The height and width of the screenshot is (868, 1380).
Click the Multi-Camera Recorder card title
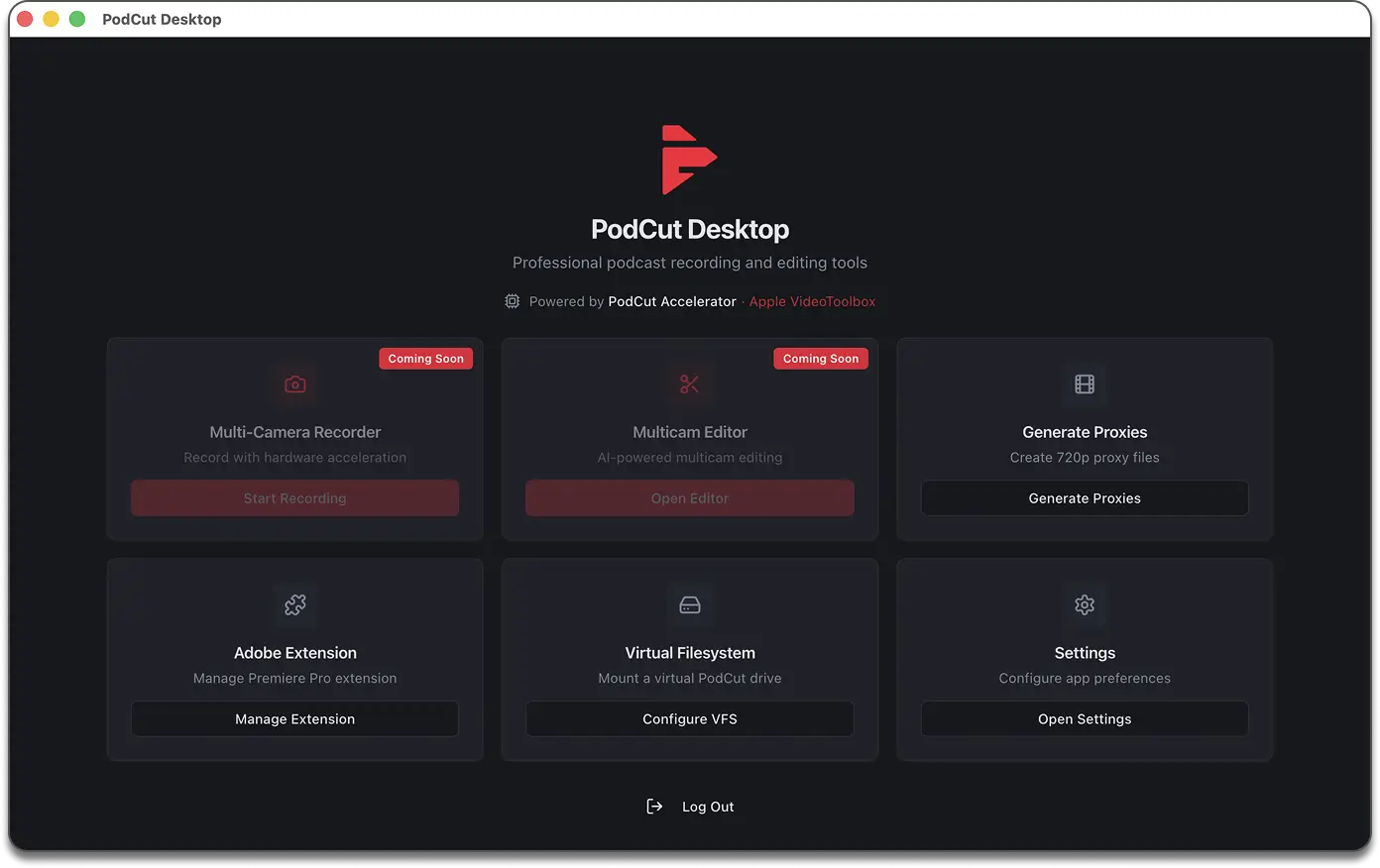pyautogui.click(x=295, y=432)
